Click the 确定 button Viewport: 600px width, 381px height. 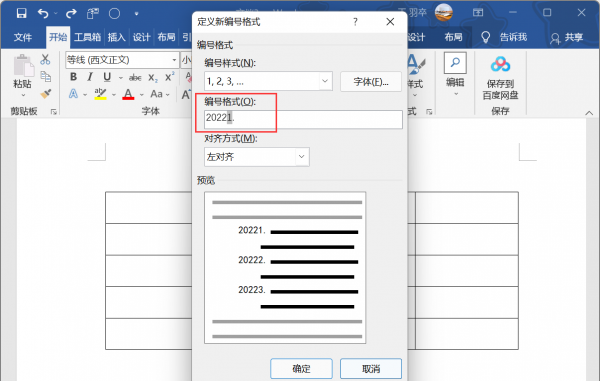tap(301, 369)
